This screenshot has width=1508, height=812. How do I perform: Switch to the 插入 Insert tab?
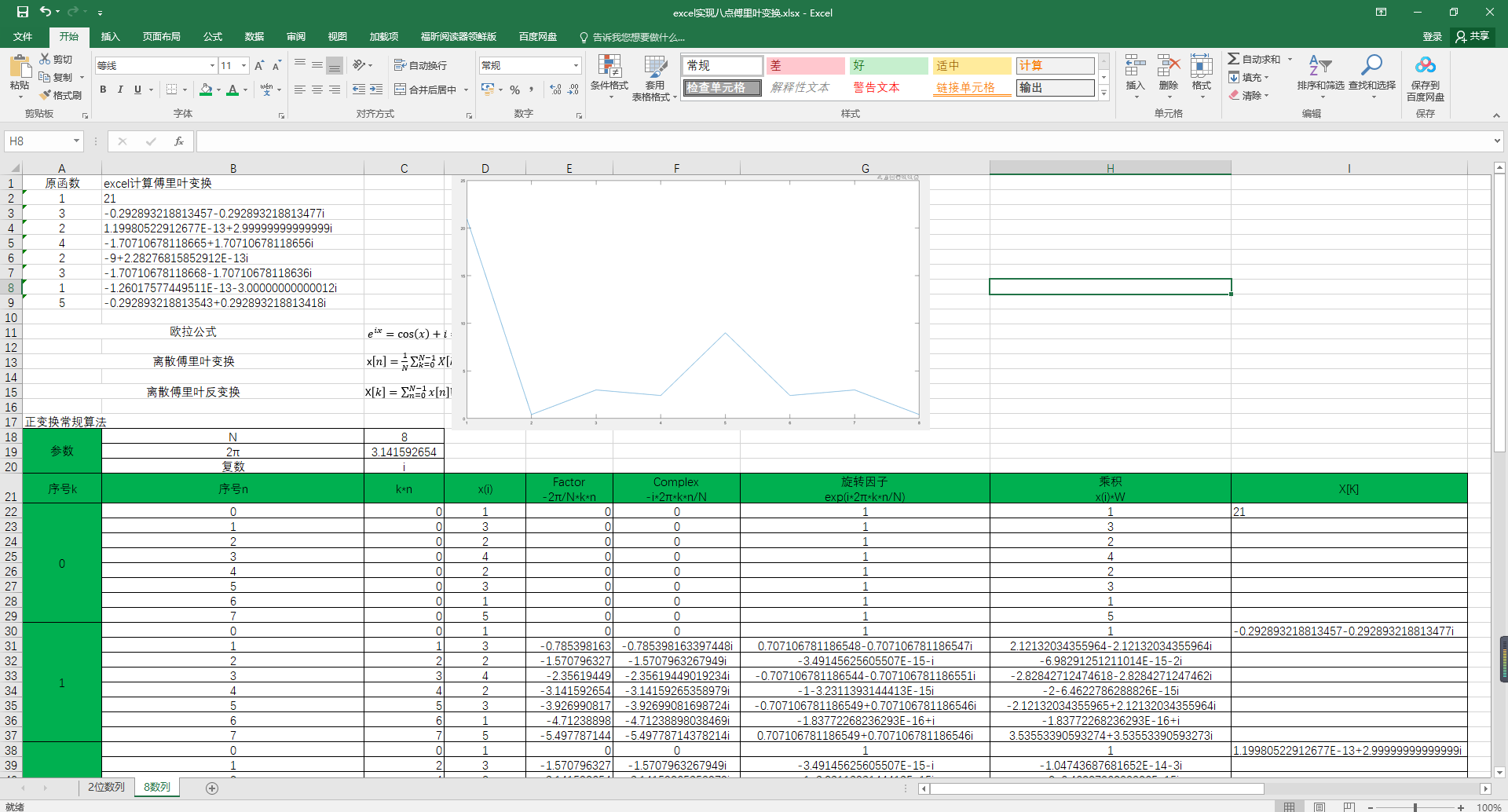point(111,37)
